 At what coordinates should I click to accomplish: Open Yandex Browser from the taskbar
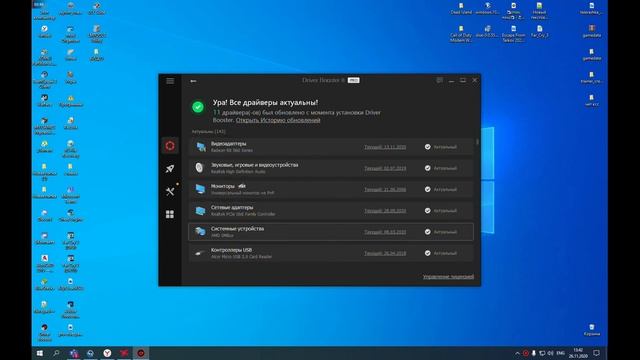click(x=107, y=353)
